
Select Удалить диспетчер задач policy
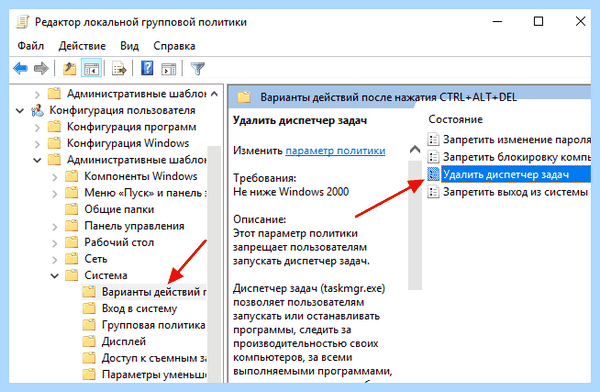coord(516,174)
